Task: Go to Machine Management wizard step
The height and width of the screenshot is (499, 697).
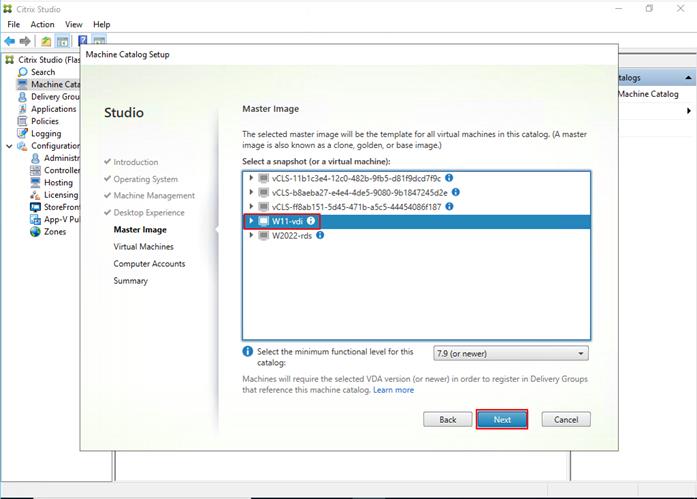Action: (154, 196)
